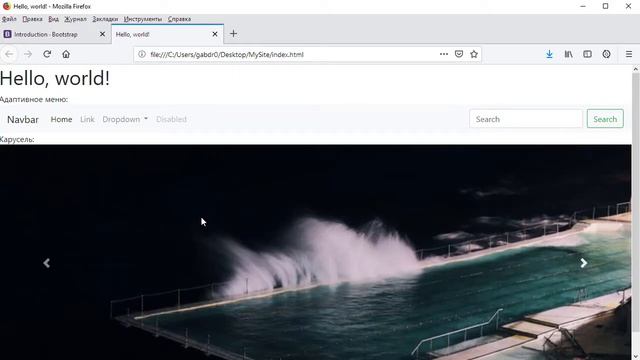Open a new tab with the plus button
Viewport: 640px width, 360px height.
233,34
